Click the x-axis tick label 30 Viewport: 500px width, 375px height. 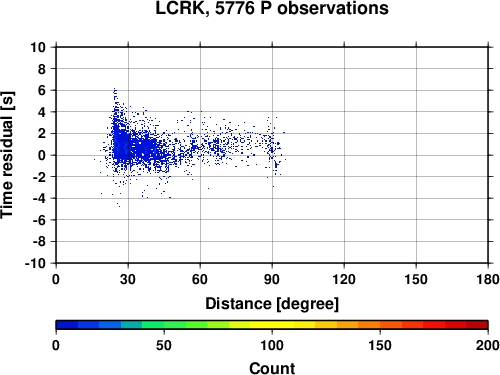tap(128, 279)
